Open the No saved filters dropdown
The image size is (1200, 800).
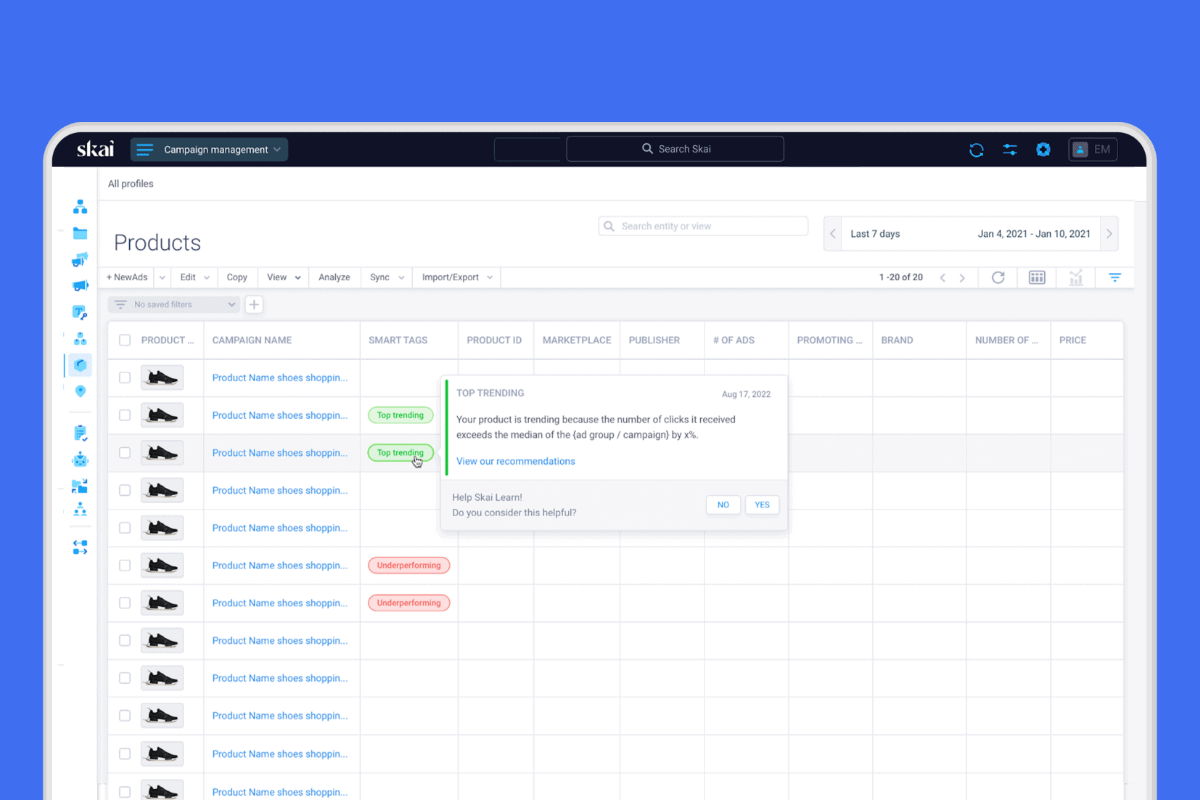click(172, 304)
